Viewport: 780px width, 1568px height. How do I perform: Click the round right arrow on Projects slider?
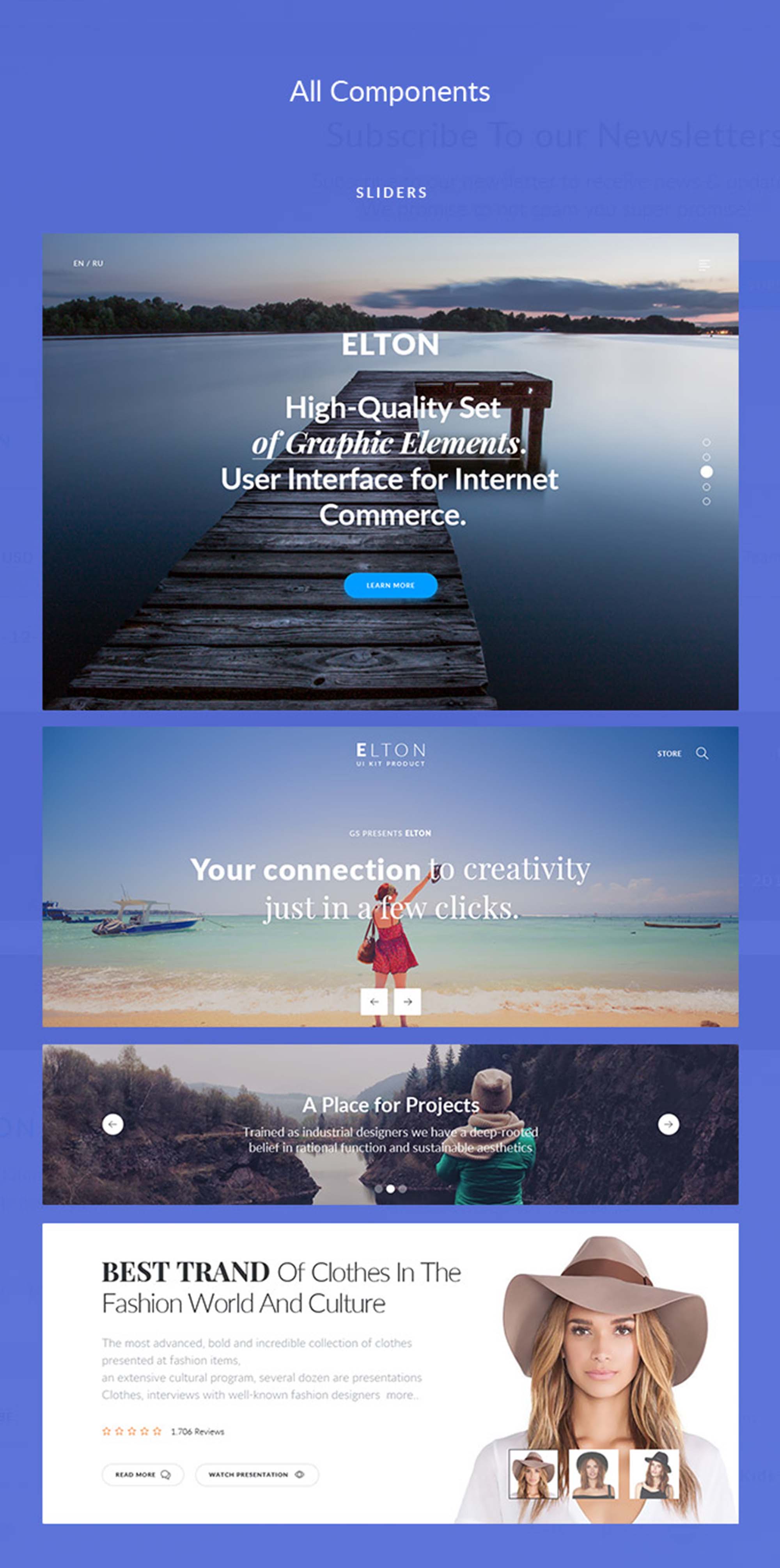[669, 1124]
